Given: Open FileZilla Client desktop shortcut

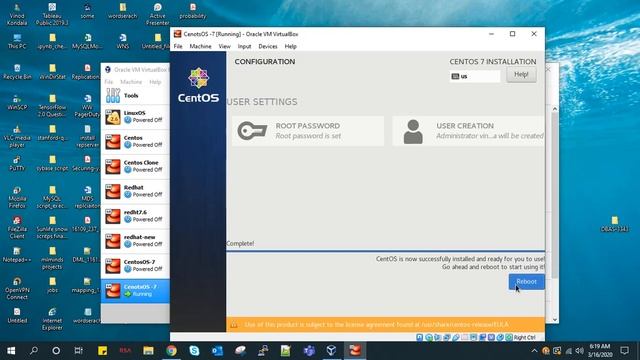Looking at the screenshot, I should [17, 228].
